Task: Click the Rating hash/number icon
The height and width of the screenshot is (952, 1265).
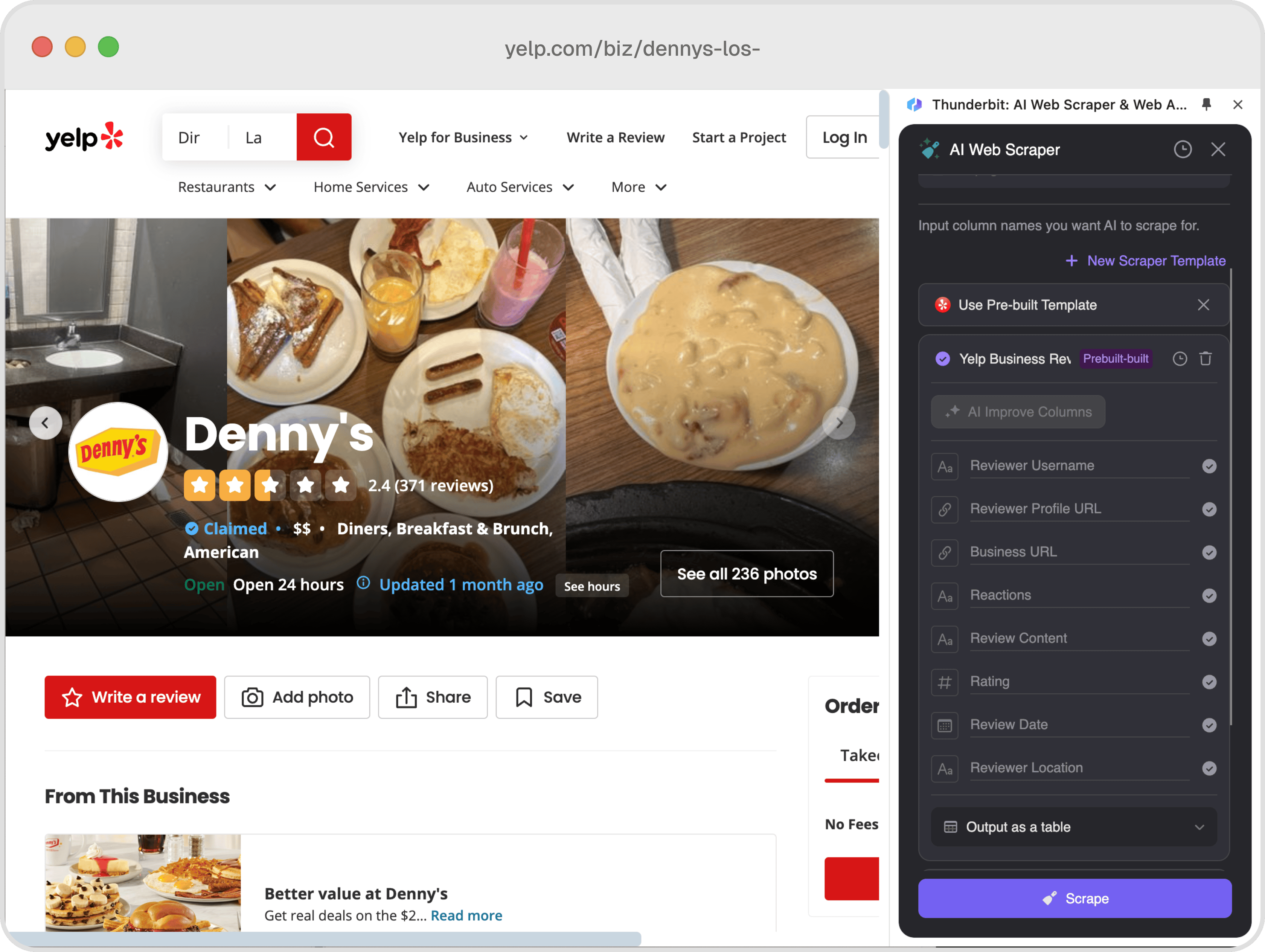Action: [x=944, y=681]
